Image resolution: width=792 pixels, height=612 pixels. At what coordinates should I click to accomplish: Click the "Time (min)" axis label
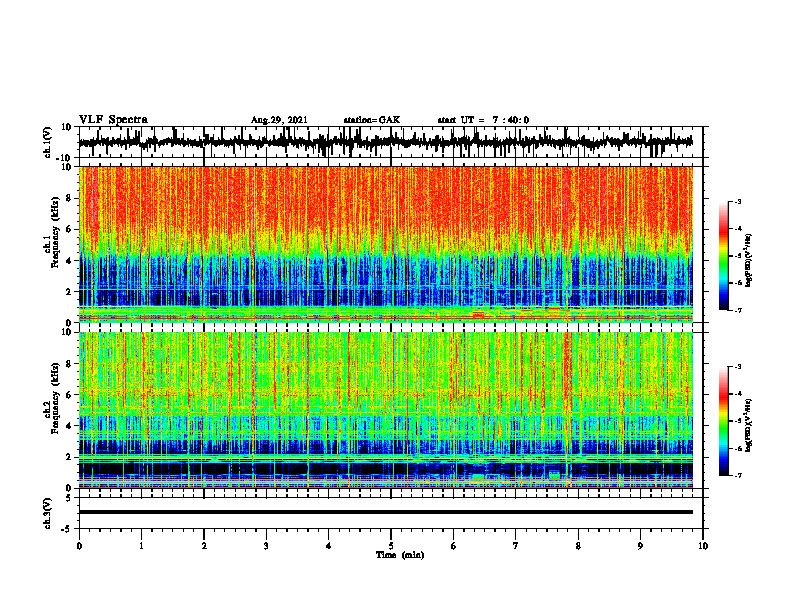[400, 555]
